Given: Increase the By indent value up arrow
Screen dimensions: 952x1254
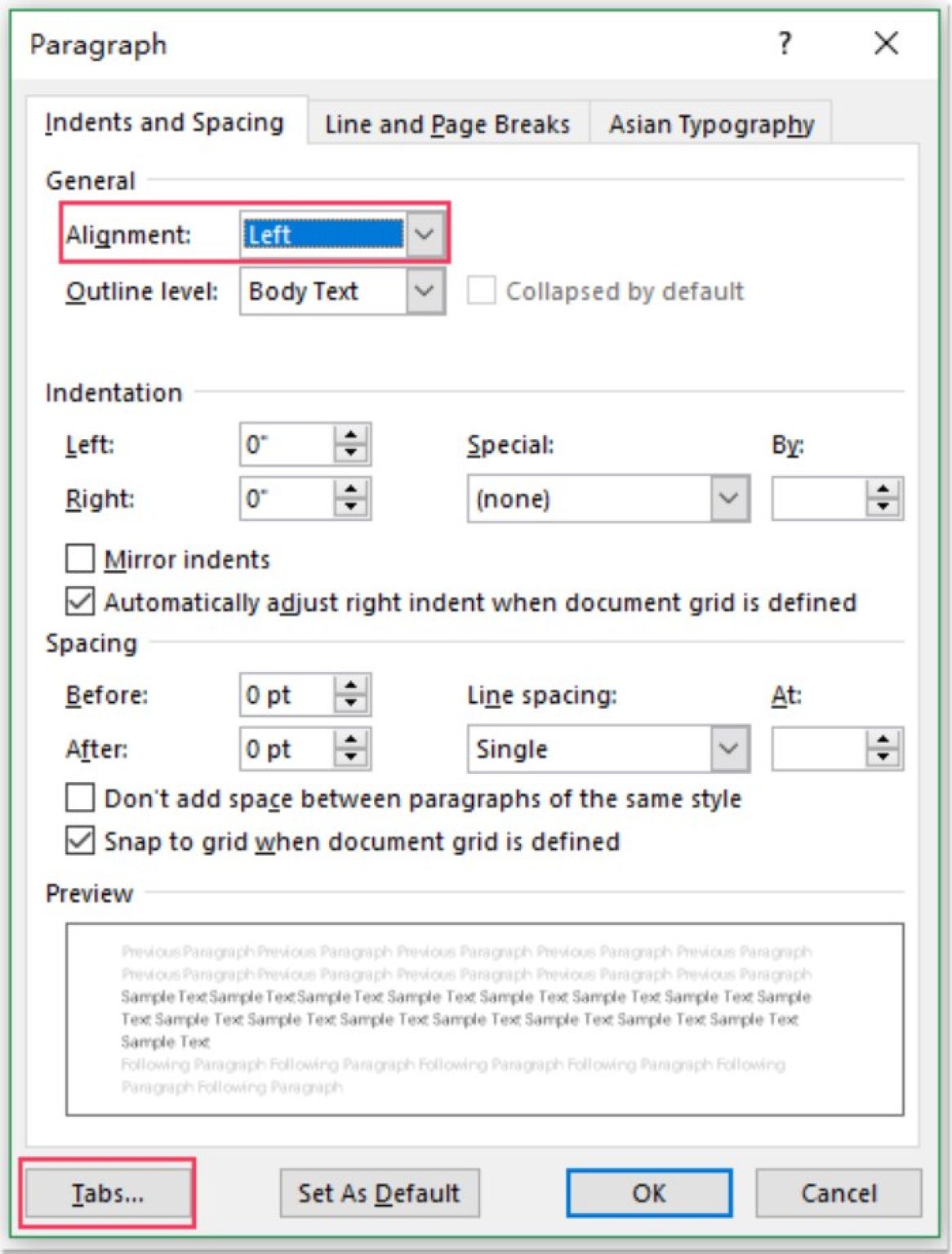Looking at the screenshot, I should coord(883,490).
